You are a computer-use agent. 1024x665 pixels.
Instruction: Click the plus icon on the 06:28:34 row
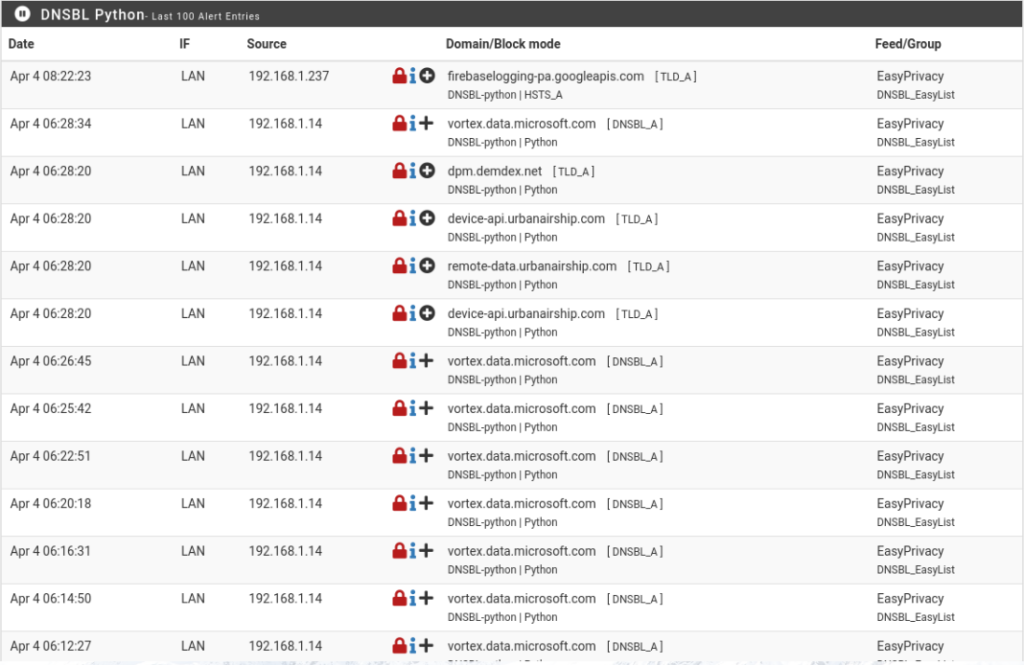click(x=426, y=123)
